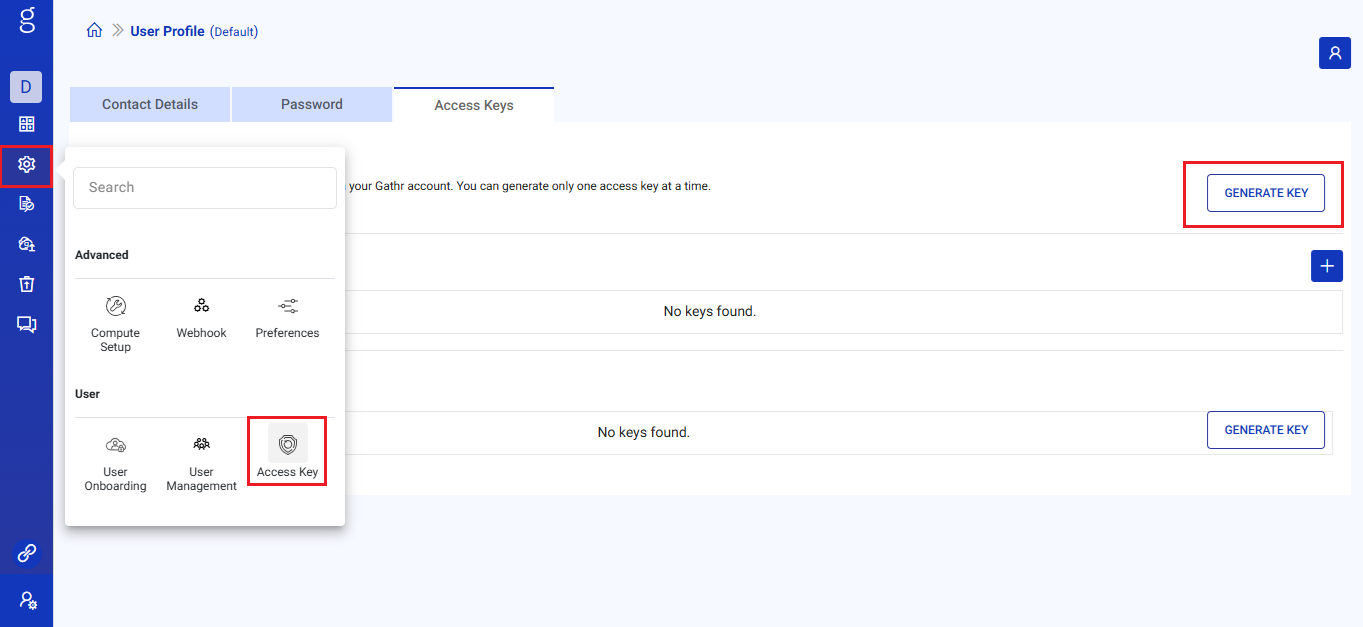The height and width of the screenshot is (627, 1363).
Task: Open Compute Setup from the settings panel
Action: point(115,322)
